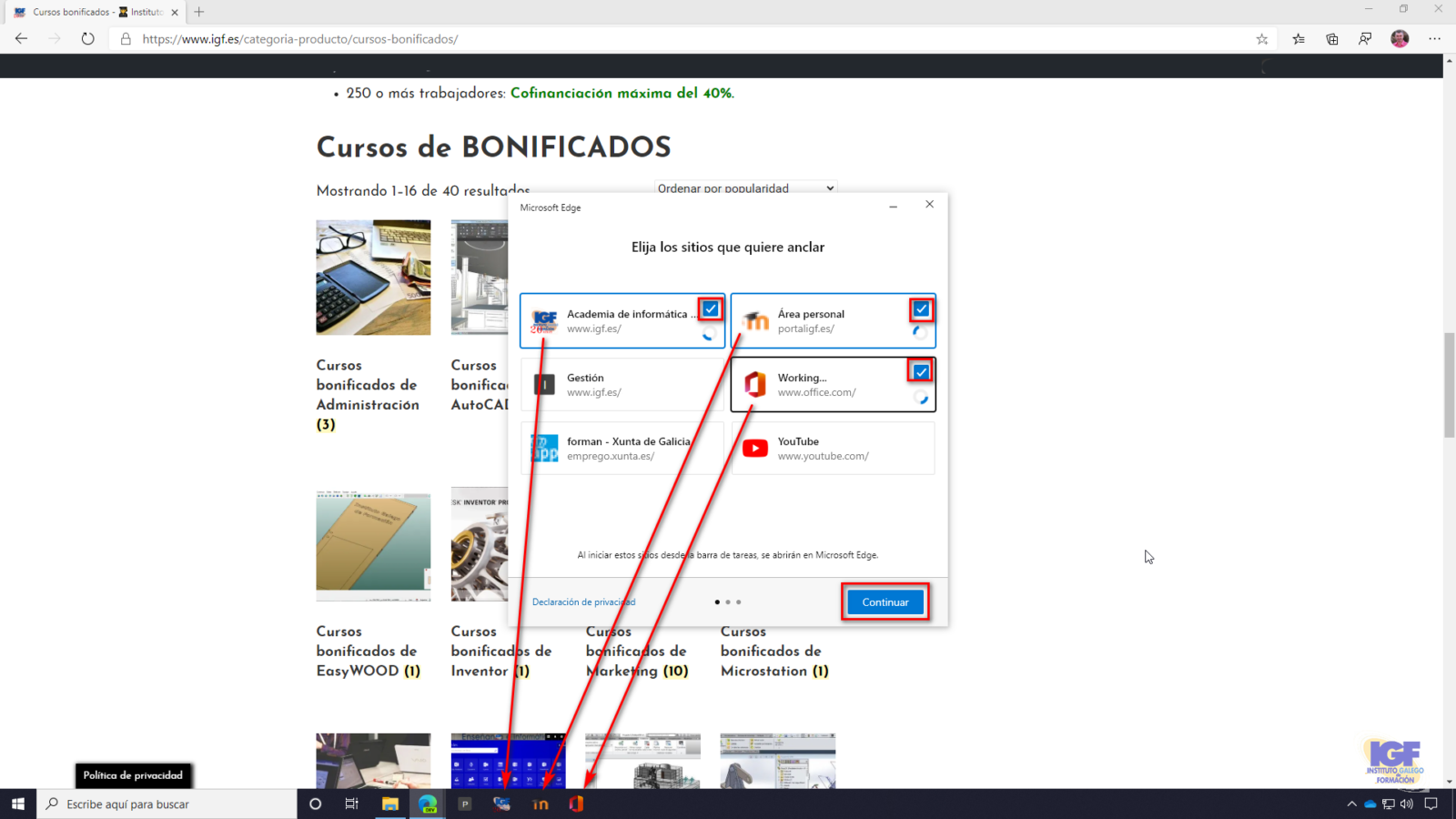The width and height of the screenshot is (1456, 819).
Task: Uncheck the Área personal checkbox
Action: click(921, 309)
